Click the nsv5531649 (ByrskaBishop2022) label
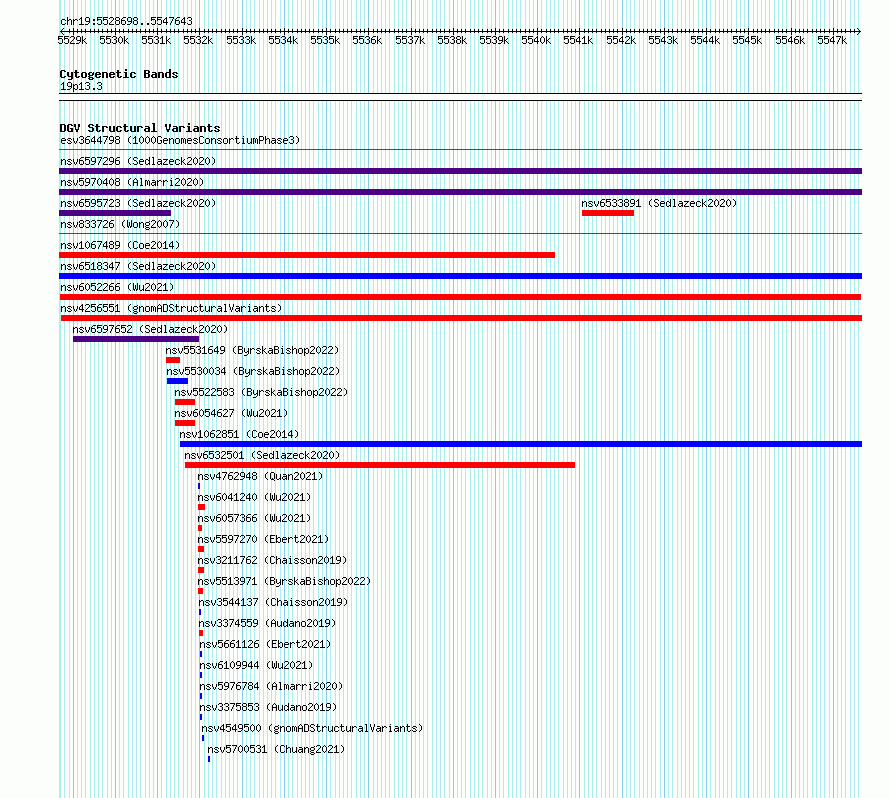Viewport: 890px width, 798px height. tap(252, 350)
